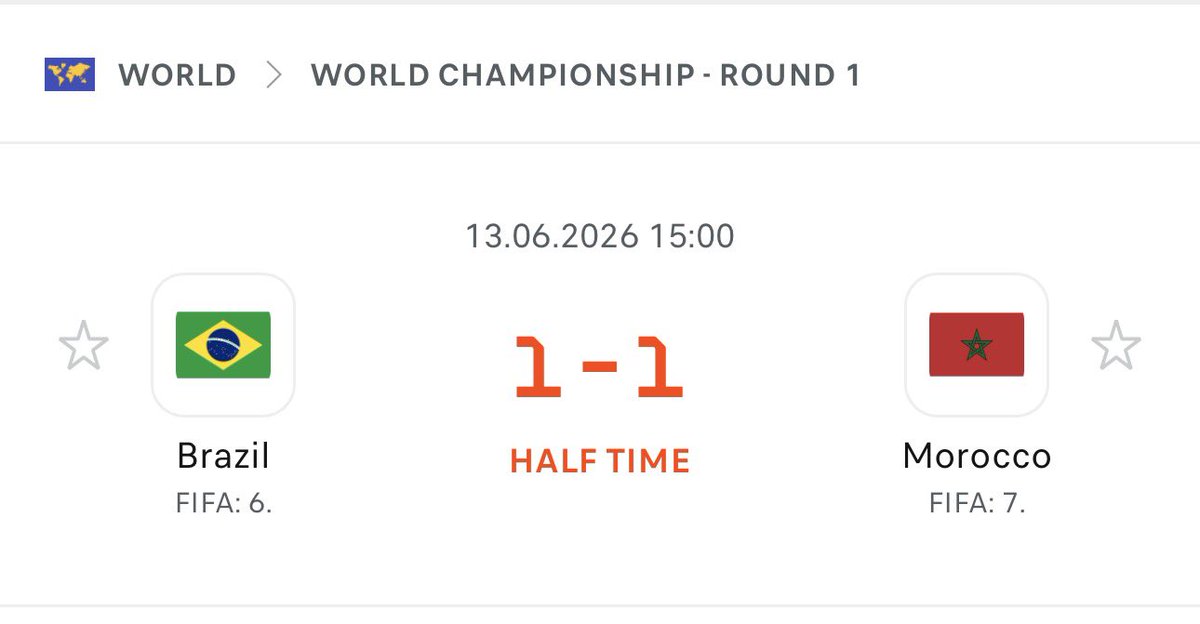This screenshot has height=624, width=1200.
Task: Toggle favorite star next to Morocco
Action: pyautogui.click(x=1115, y=346)
